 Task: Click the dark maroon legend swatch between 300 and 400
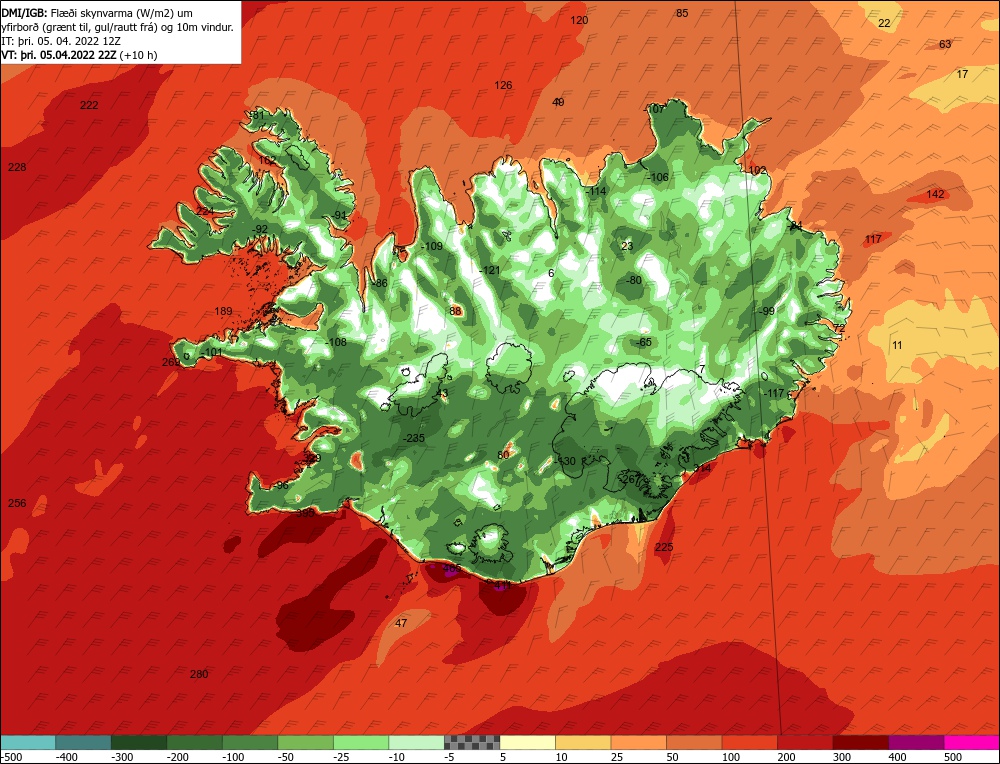[x=860, y=742]
